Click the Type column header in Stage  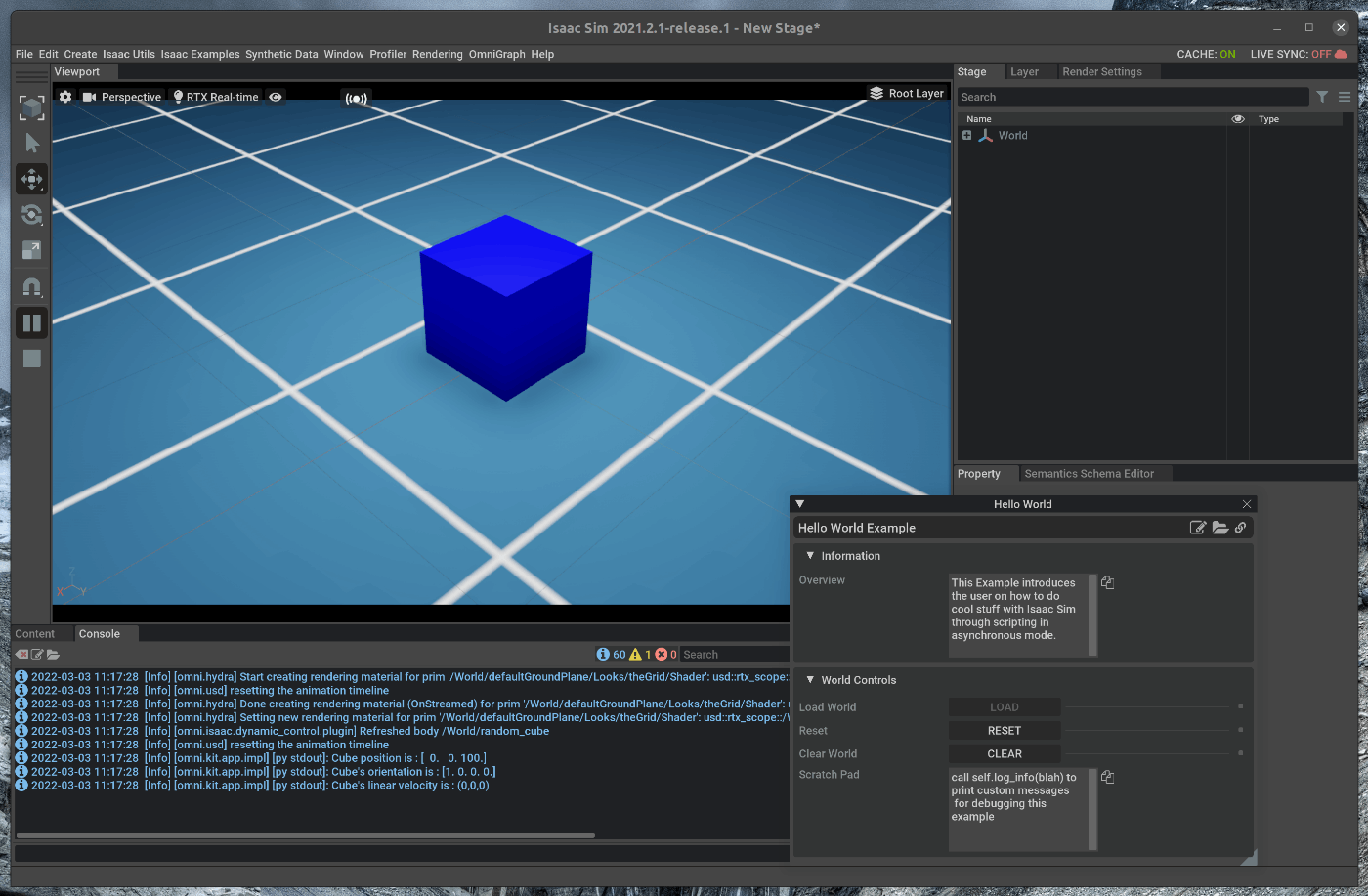pyautogui.click(x=1269, y=119)
